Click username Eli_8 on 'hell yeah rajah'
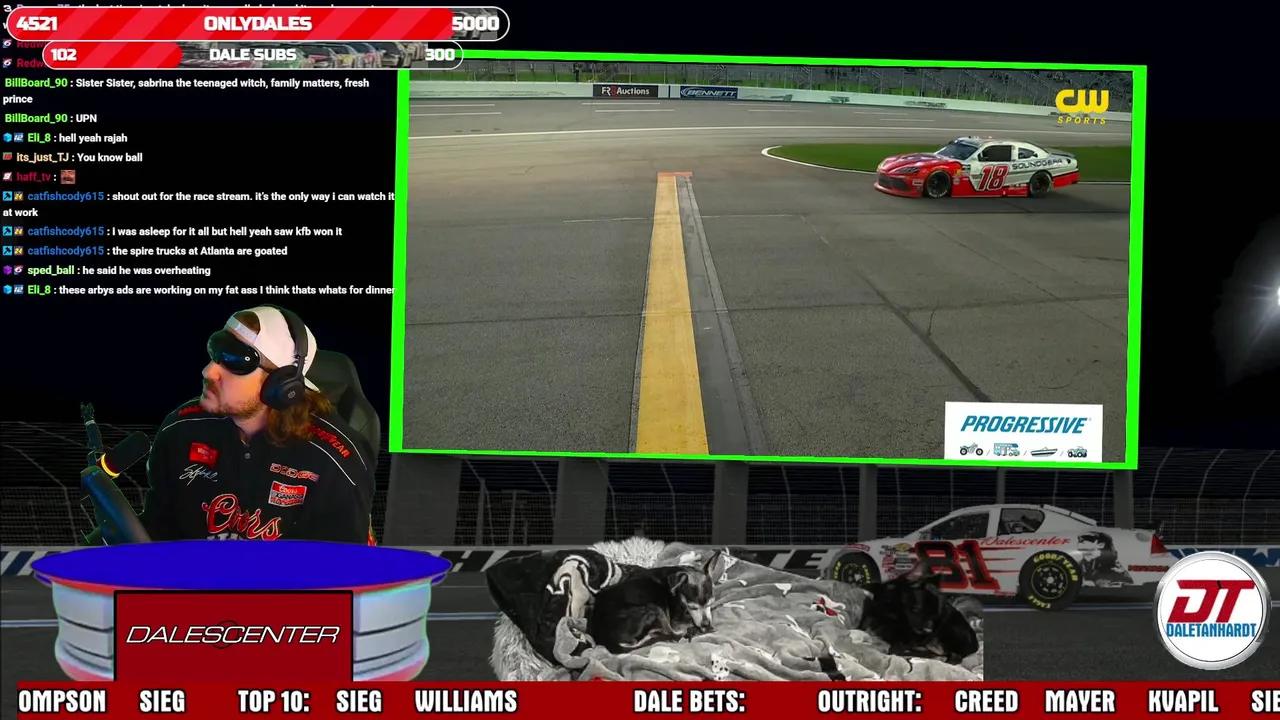Screen dimensions: 1280x720 38,138
